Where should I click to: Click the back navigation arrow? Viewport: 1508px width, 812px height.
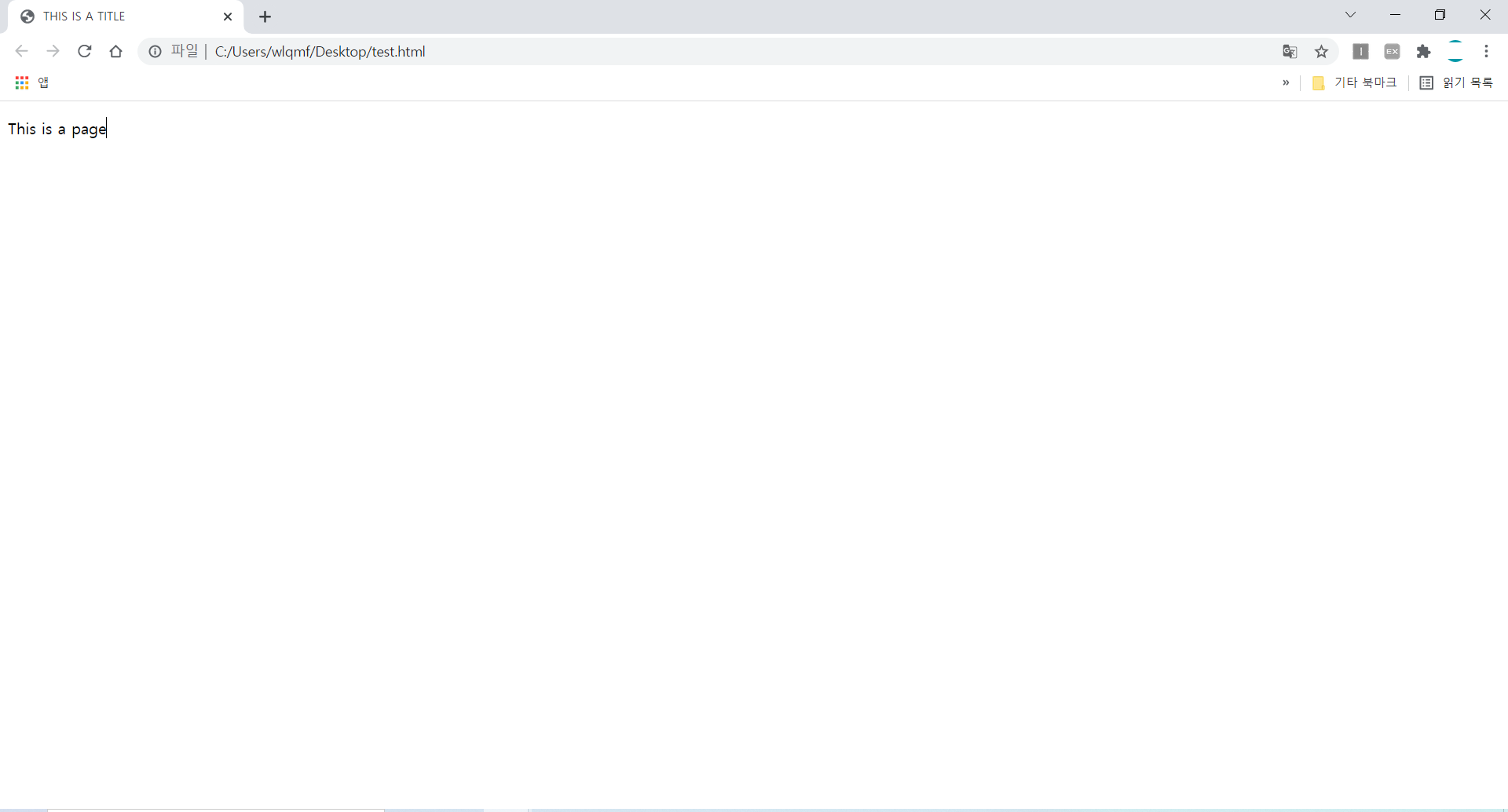[x=21, y=51]
